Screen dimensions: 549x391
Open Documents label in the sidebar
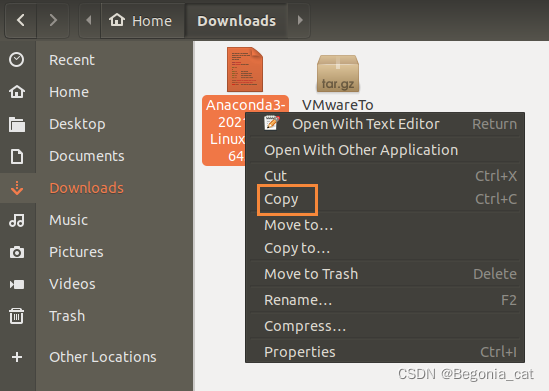coord(87,156)
